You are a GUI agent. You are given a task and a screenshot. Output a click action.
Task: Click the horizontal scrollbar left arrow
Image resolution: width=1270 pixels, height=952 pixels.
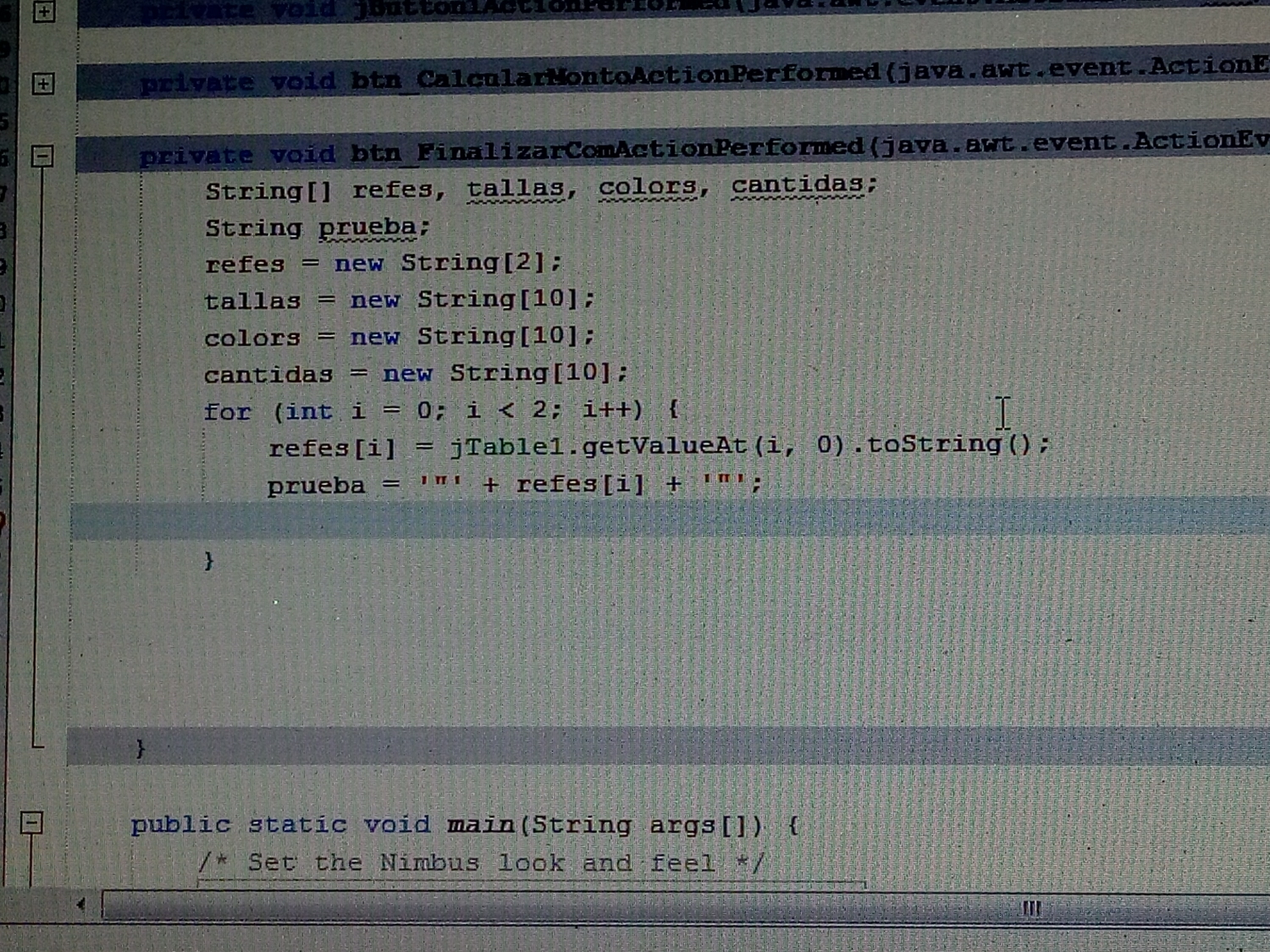(80, 905)
